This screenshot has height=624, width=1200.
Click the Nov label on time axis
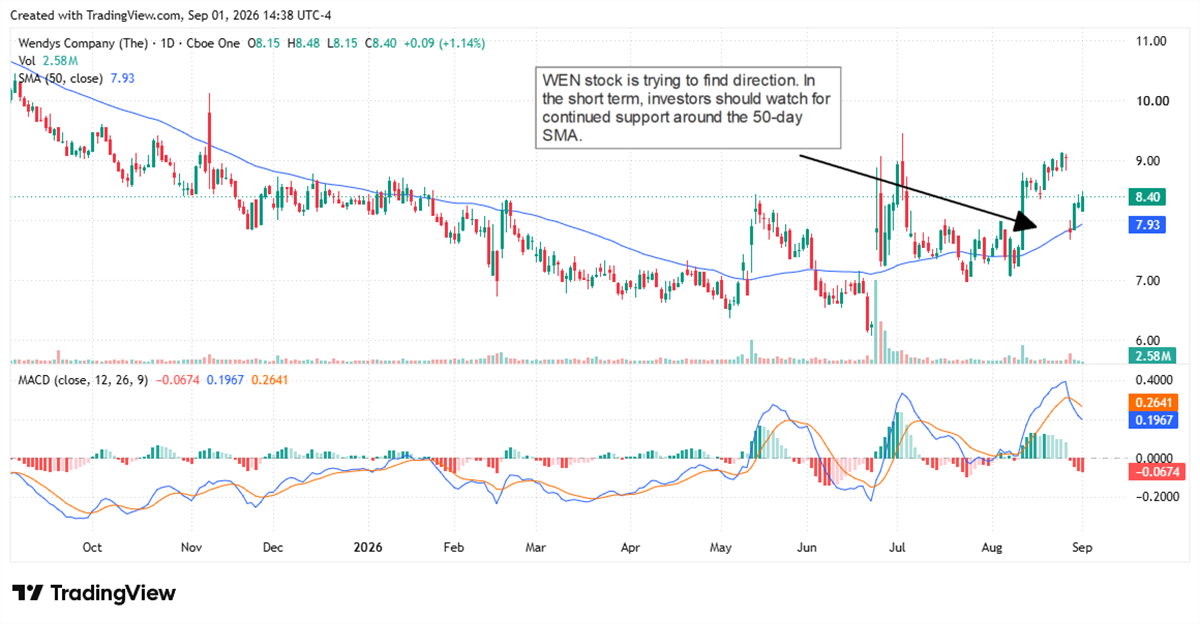tap(192, 548)
